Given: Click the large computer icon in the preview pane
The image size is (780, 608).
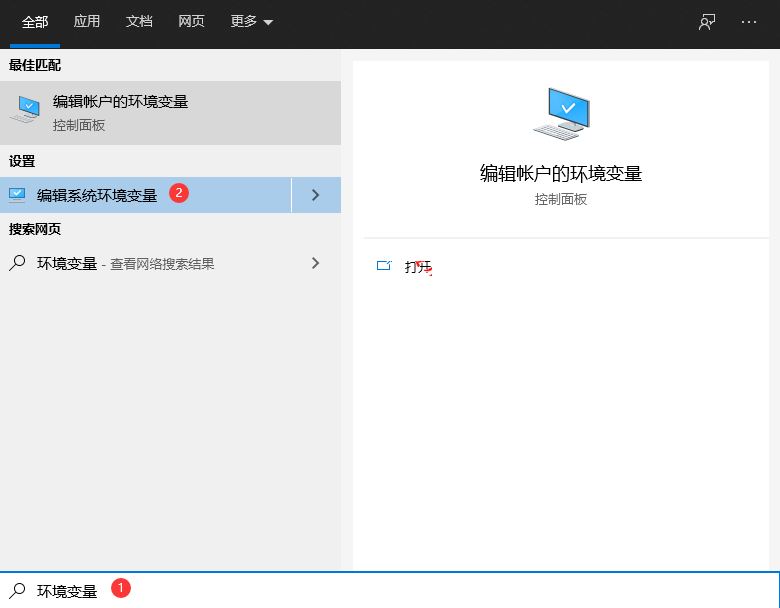Looking at the screenshot, I should coord(561,114).
